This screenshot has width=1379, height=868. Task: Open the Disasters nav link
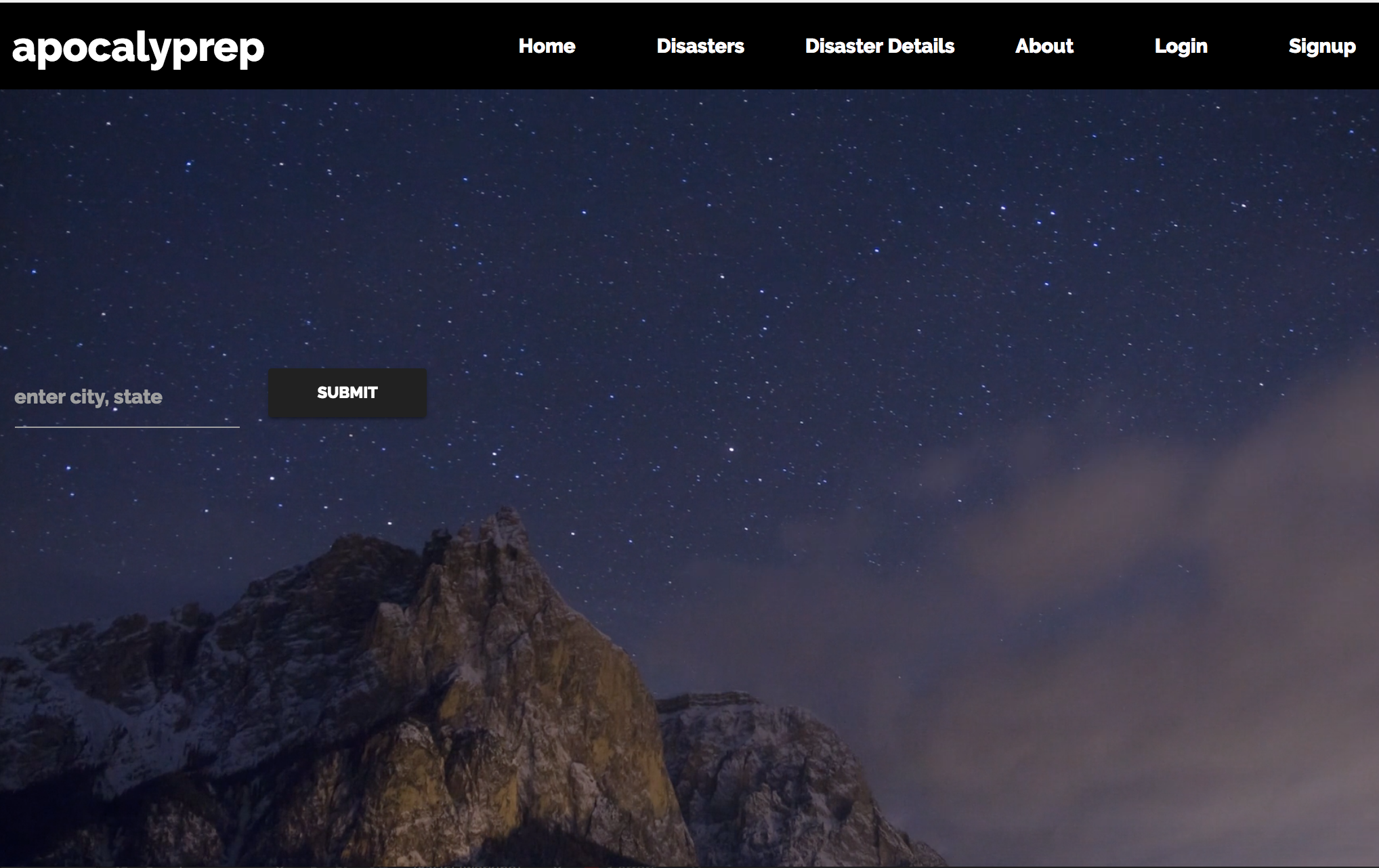click(700, 46)
